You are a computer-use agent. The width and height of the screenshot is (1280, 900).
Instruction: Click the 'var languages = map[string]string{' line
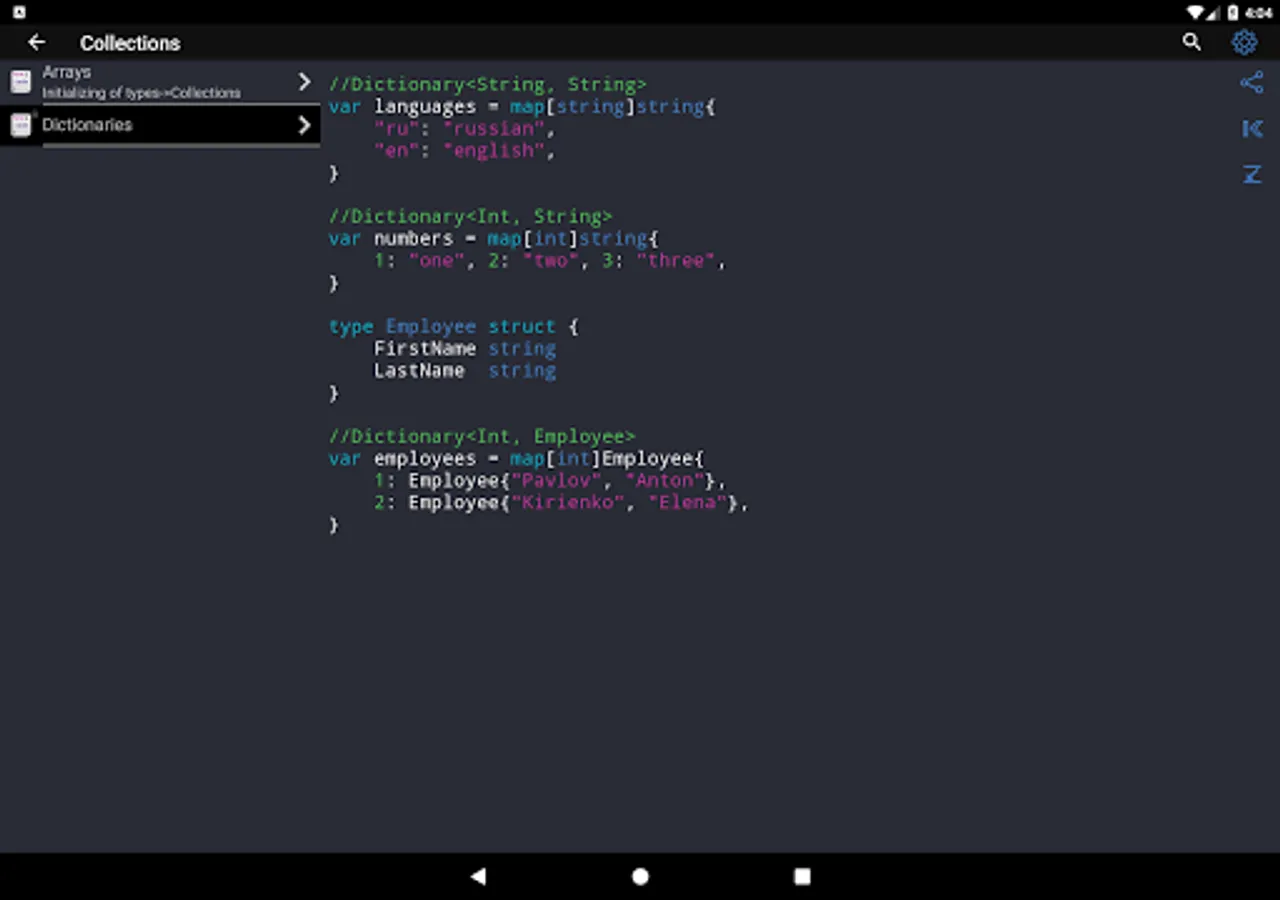(522, 106)
